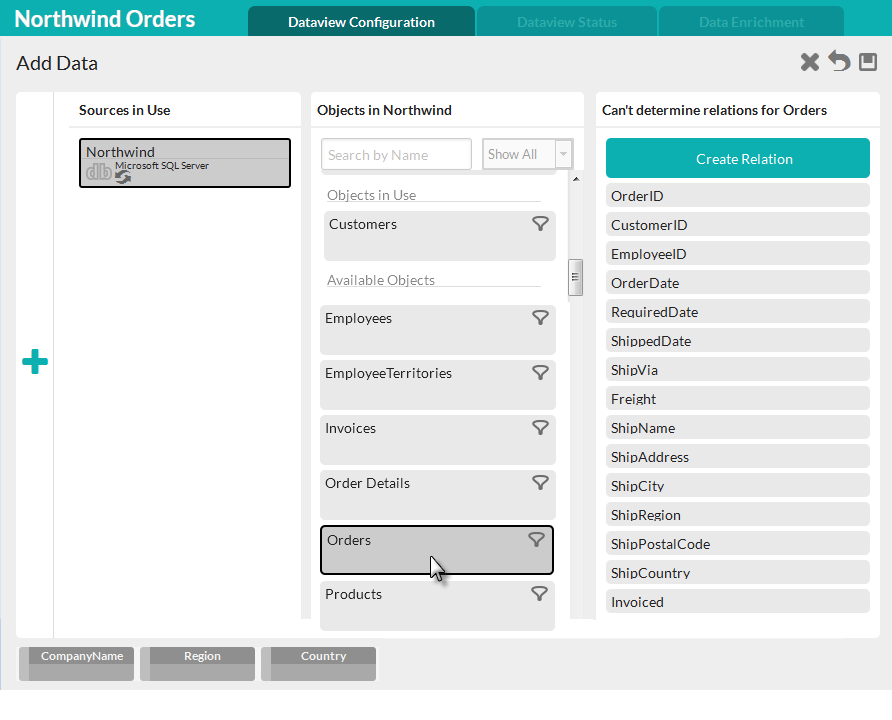Click the save floppy disk icon

[868, 62]
